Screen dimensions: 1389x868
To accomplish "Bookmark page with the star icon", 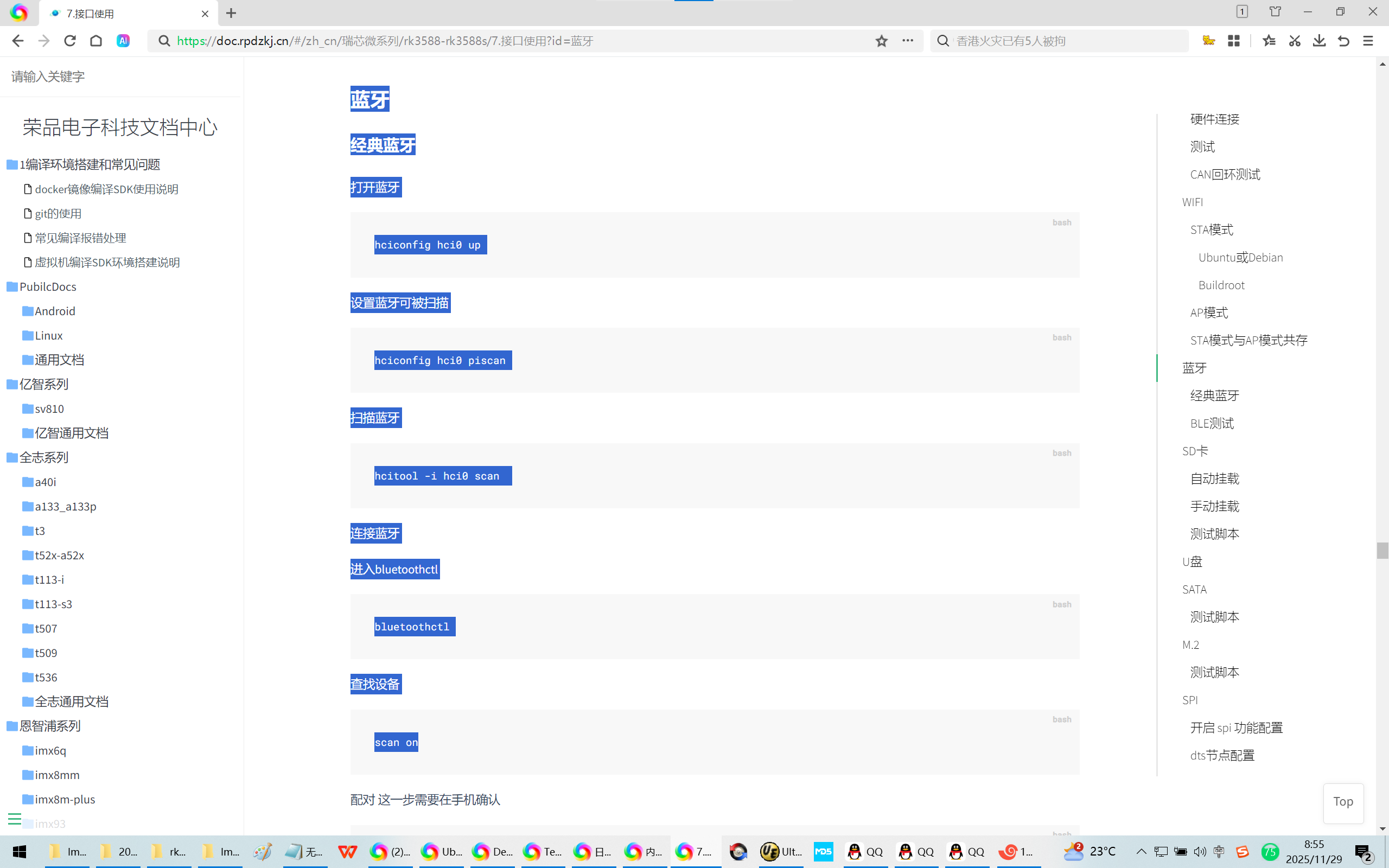I will click(x=882, y=41).
